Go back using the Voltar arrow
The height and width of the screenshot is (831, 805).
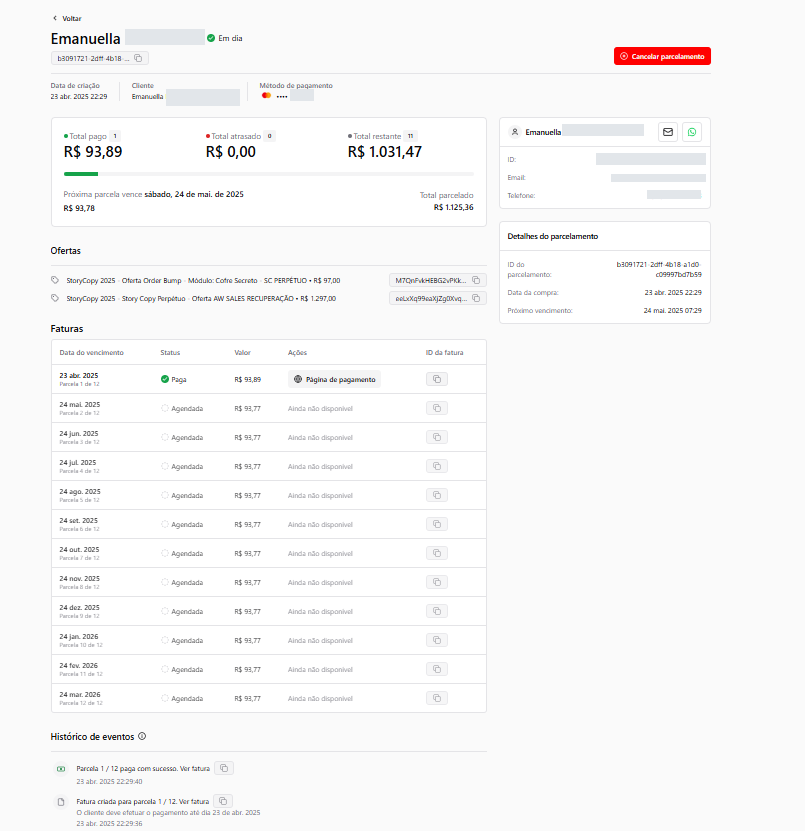[55, 19]
